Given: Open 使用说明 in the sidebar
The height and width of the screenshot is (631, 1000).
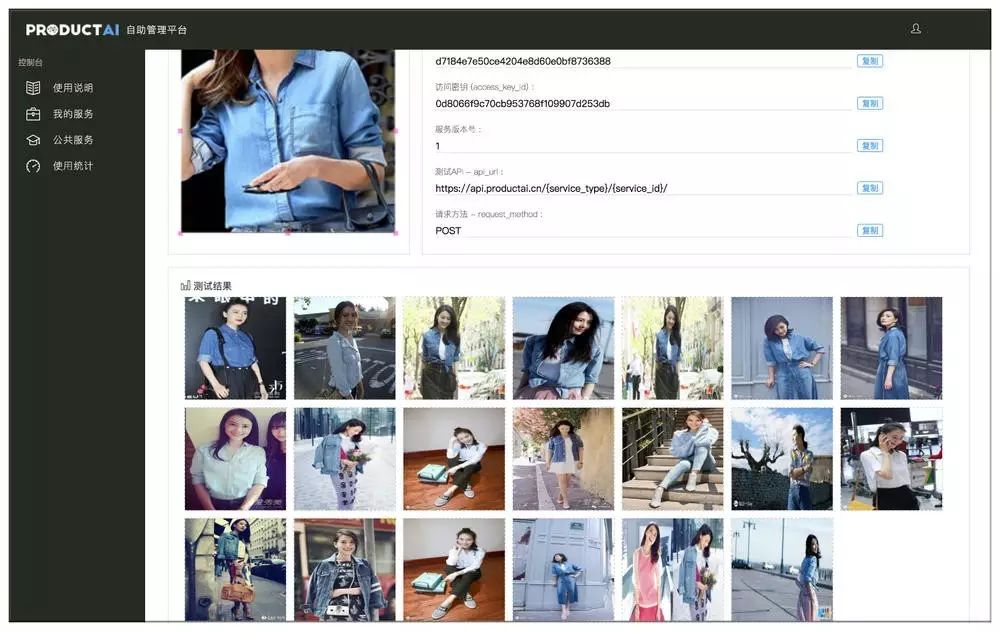Looking at the screenshot, I should [x=73, y=88].
